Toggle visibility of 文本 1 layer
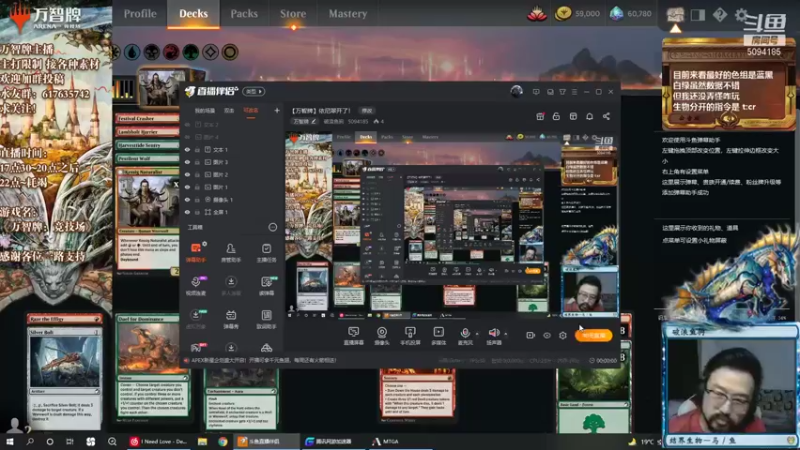 click(x=187, y=150)
